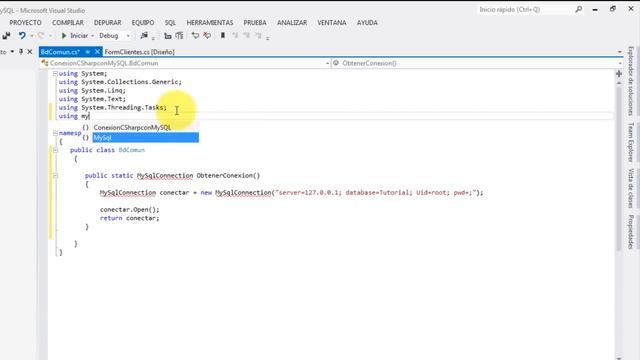Click the comment selection toolbar icon

pyautogui.click(x=196, y=36)
